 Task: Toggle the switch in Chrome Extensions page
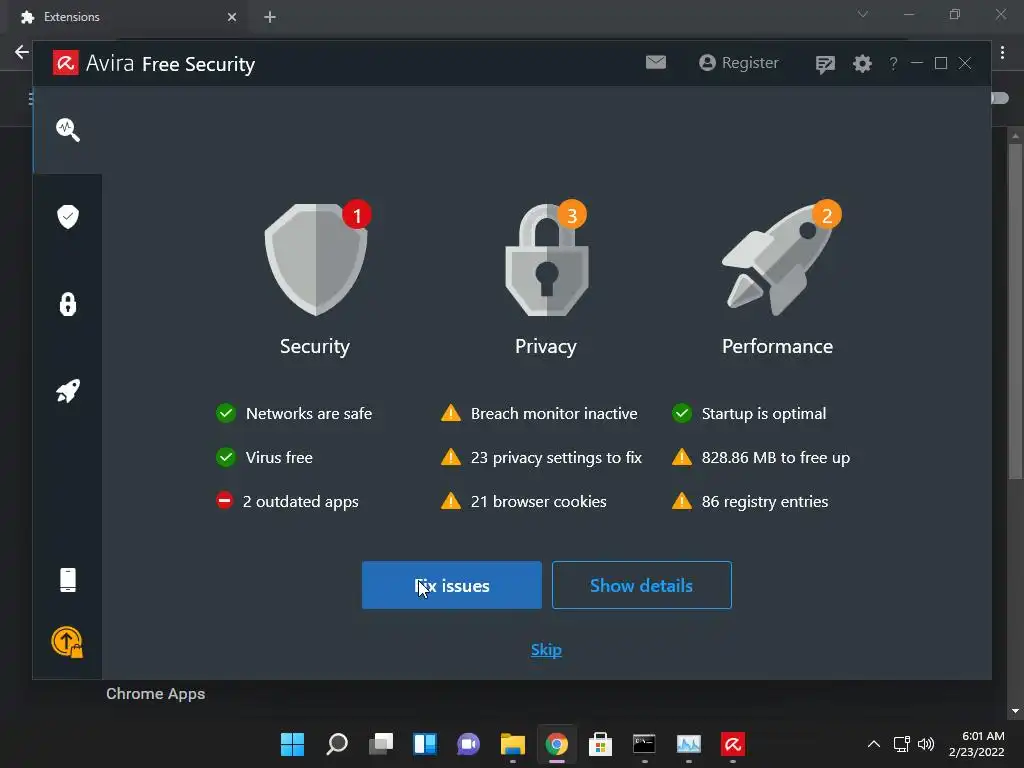1000,98
